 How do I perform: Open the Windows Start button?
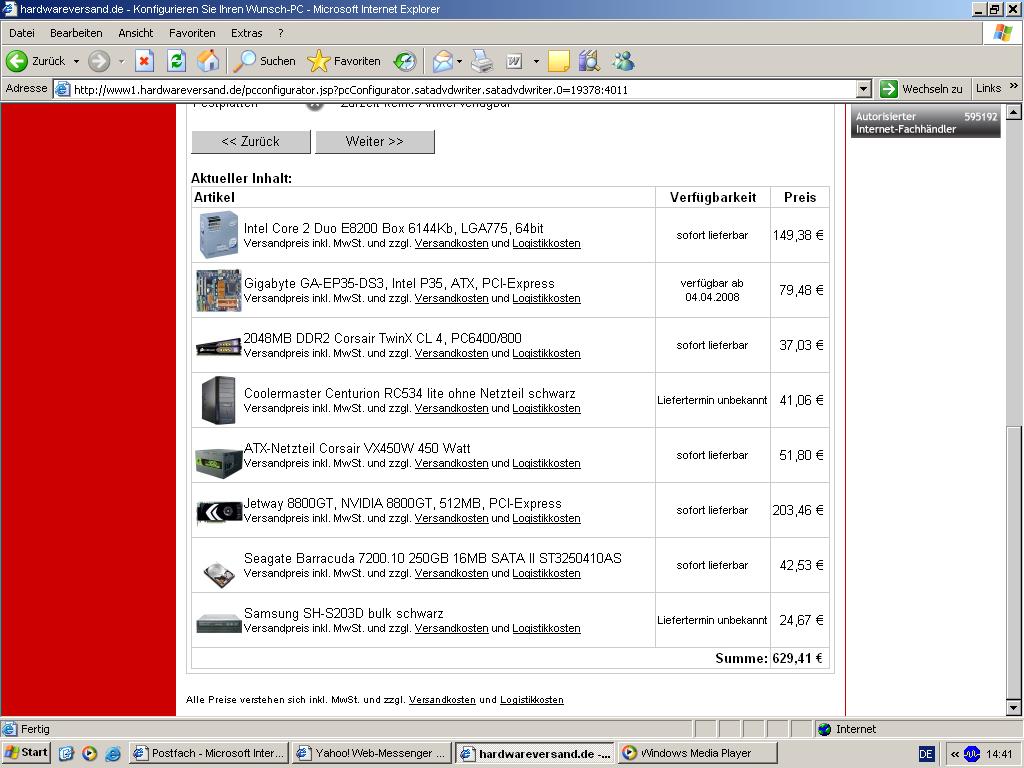[26, 752]
